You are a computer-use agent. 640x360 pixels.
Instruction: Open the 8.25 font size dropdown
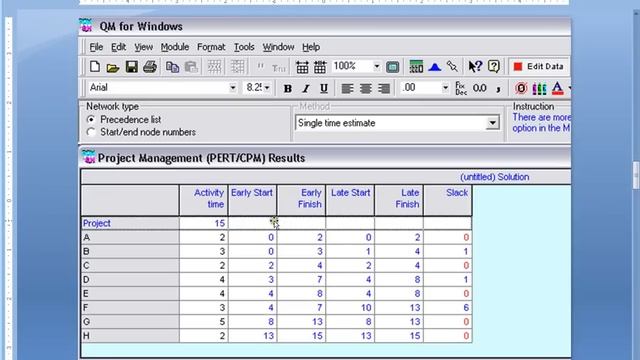pos(267,88)
